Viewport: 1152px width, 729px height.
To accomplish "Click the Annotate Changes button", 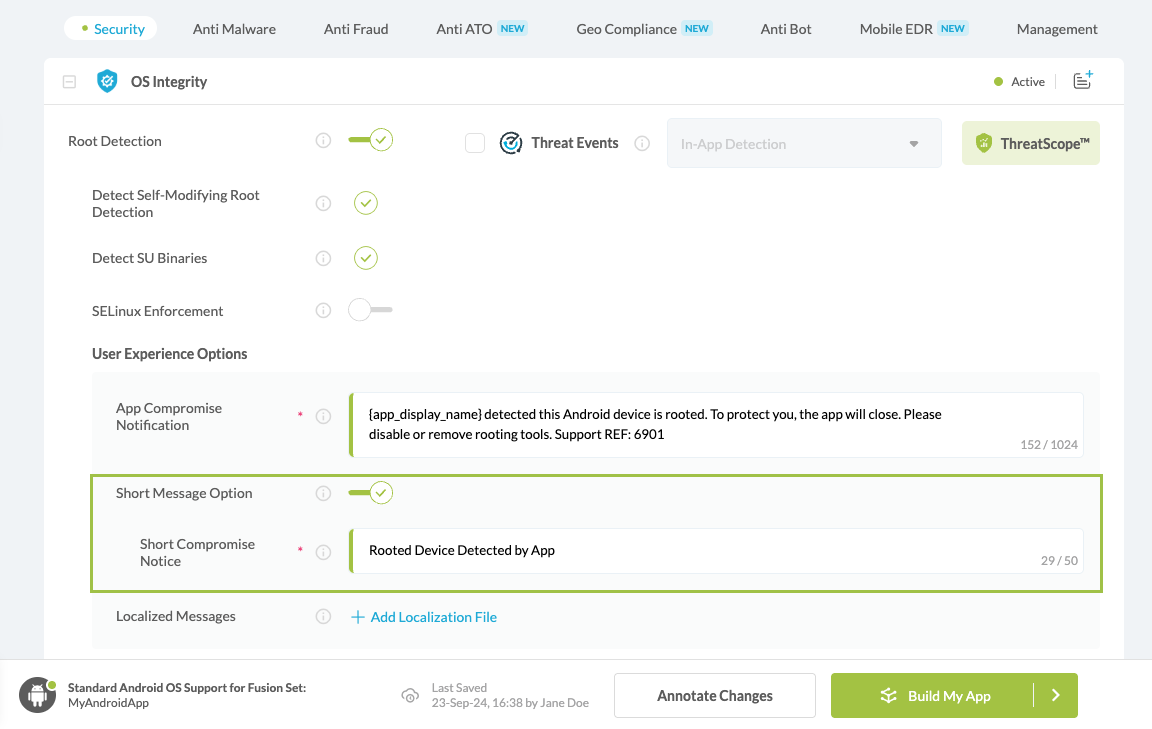I will (714, 695).
